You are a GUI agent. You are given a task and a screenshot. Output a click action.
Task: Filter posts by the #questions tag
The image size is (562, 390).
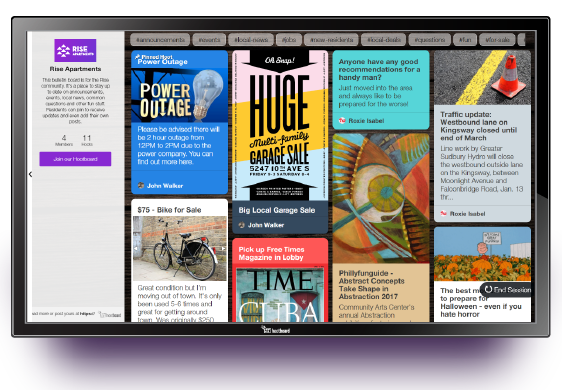point(429,40)
